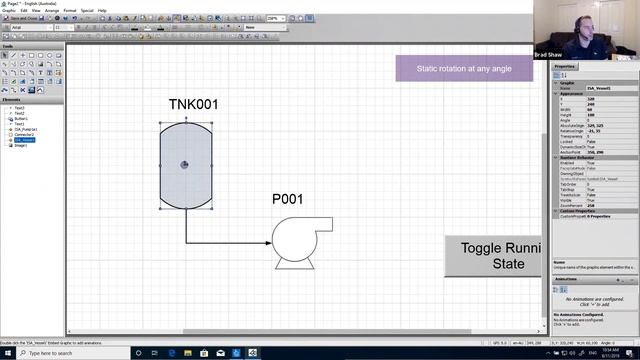Open the Graphic menu
The width and height of the screenshot is (640, 360).
click(x=9, y=10)
